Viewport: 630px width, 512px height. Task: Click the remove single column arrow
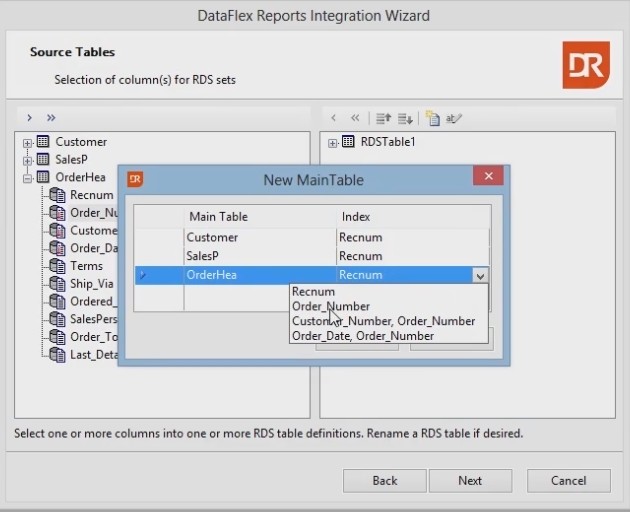(334, 118)
